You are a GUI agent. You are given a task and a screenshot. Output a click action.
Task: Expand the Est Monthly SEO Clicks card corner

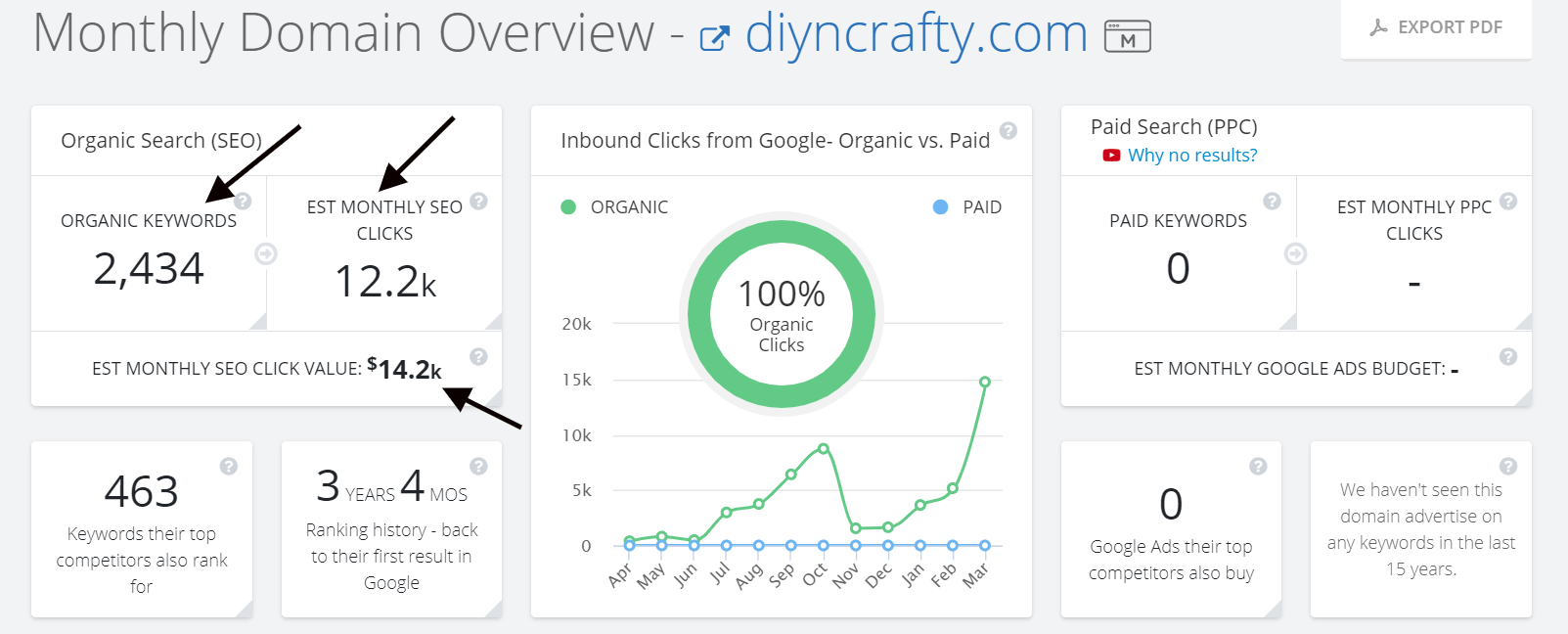[494, 322]
